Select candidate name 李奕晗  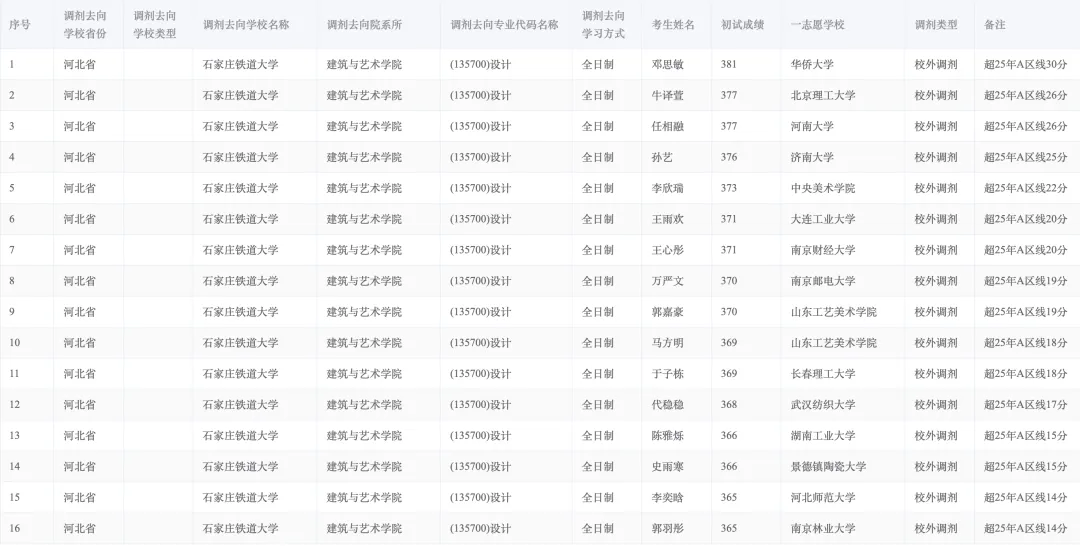(667, 498)
